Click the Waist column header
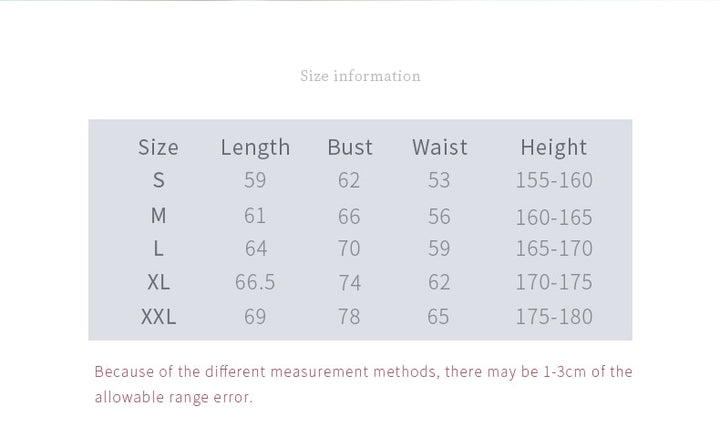Image resolution: width=720 pixels, height=447 pixels. 439,147
